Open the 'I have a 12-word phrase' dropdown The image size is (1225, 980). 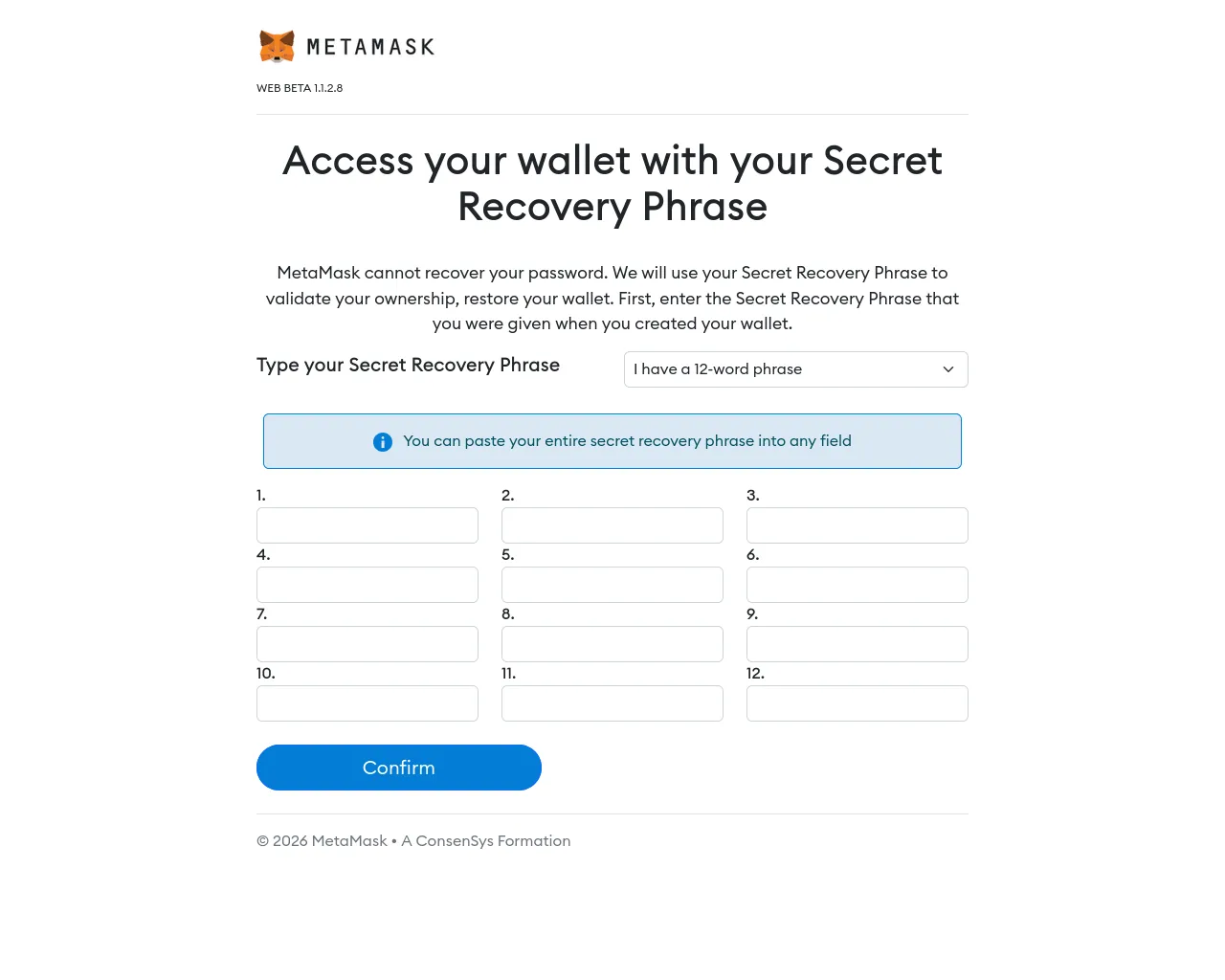(796, 369)
